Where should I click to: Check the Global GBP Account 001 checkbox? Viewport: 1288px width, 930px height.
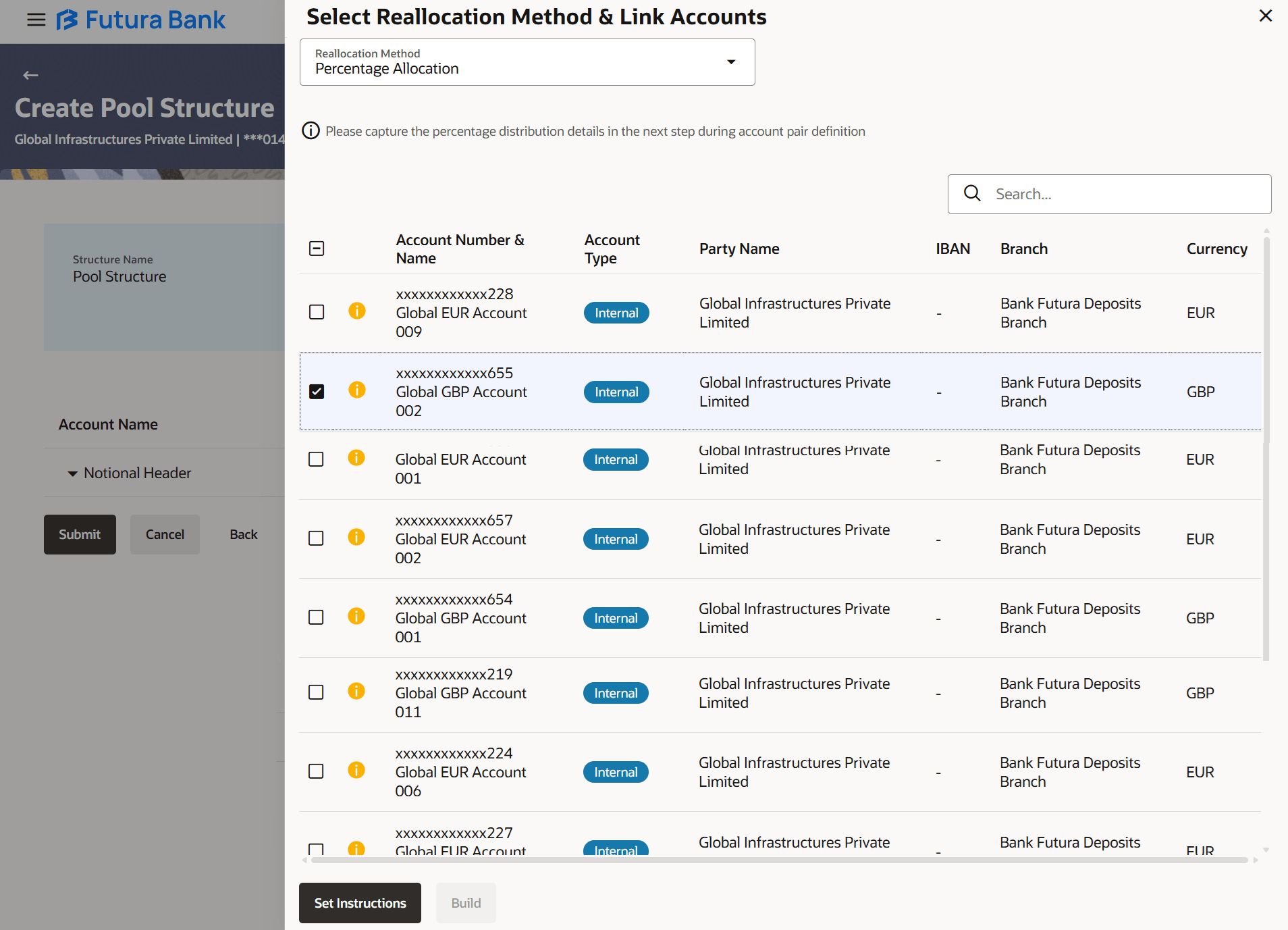[316, 617]
